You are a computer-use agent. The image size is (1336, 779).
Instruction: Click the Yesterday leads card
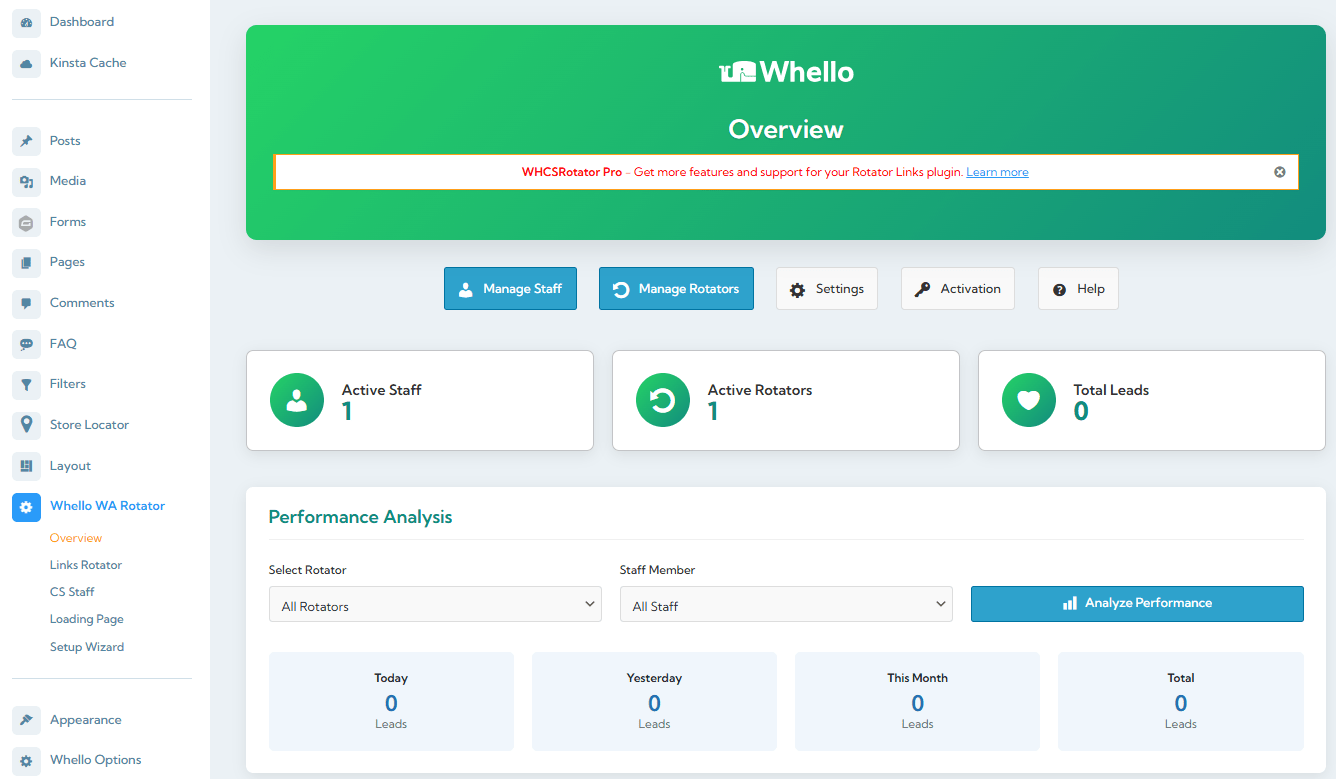click(x=654, y=701)
